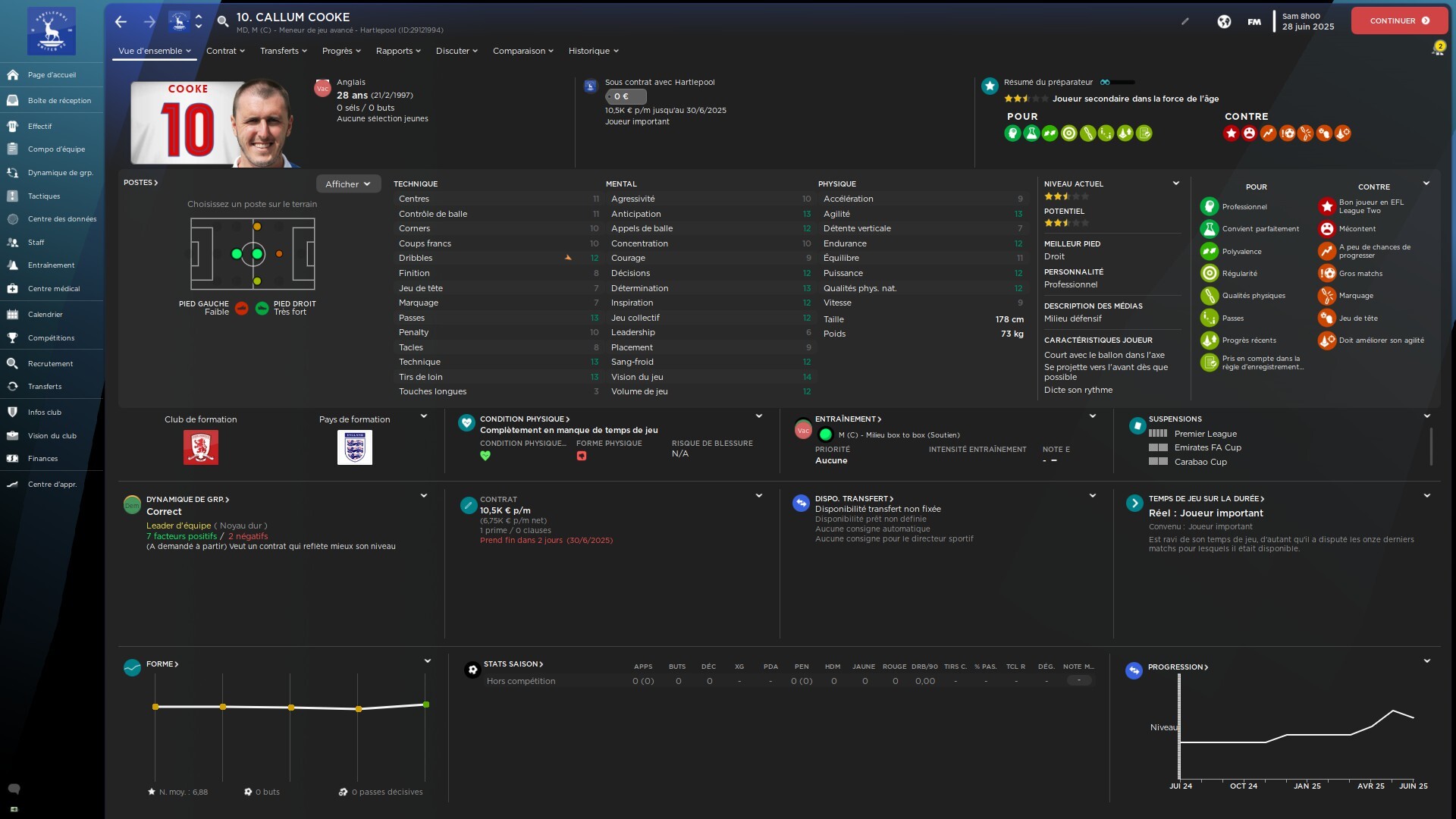The height and width of the screenshot is (819, 1456).
Task: Open the notifications bell icon
Action: coord(1437,50)
